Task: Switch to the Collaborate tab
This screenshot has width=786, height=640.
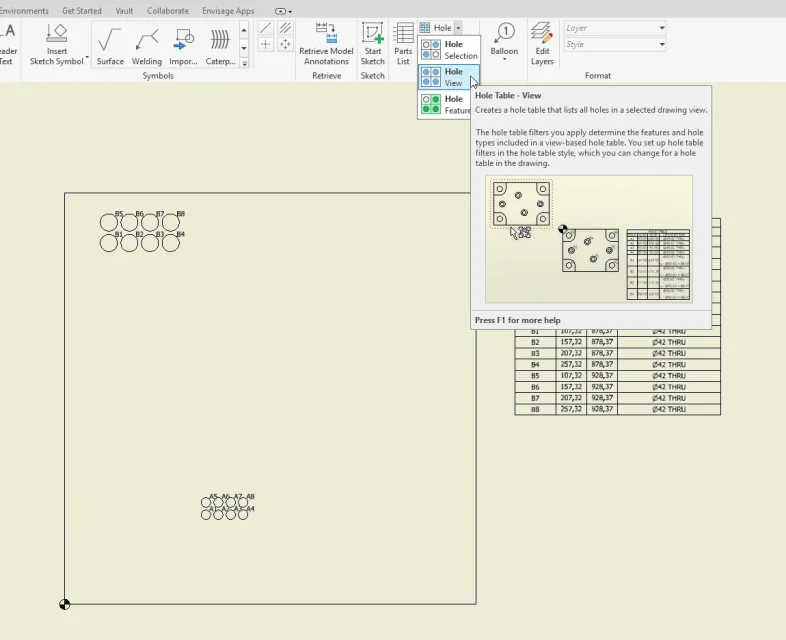Action: 168,11
